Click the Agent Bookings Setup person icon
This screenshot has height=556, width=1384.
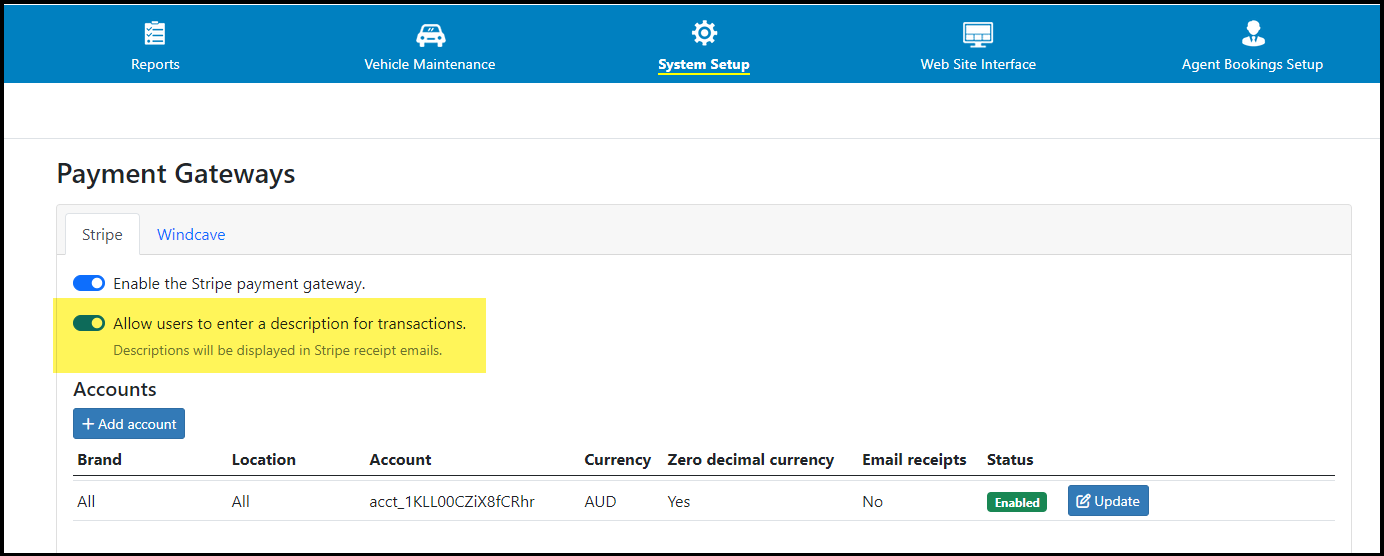[x=1252, y=33]
